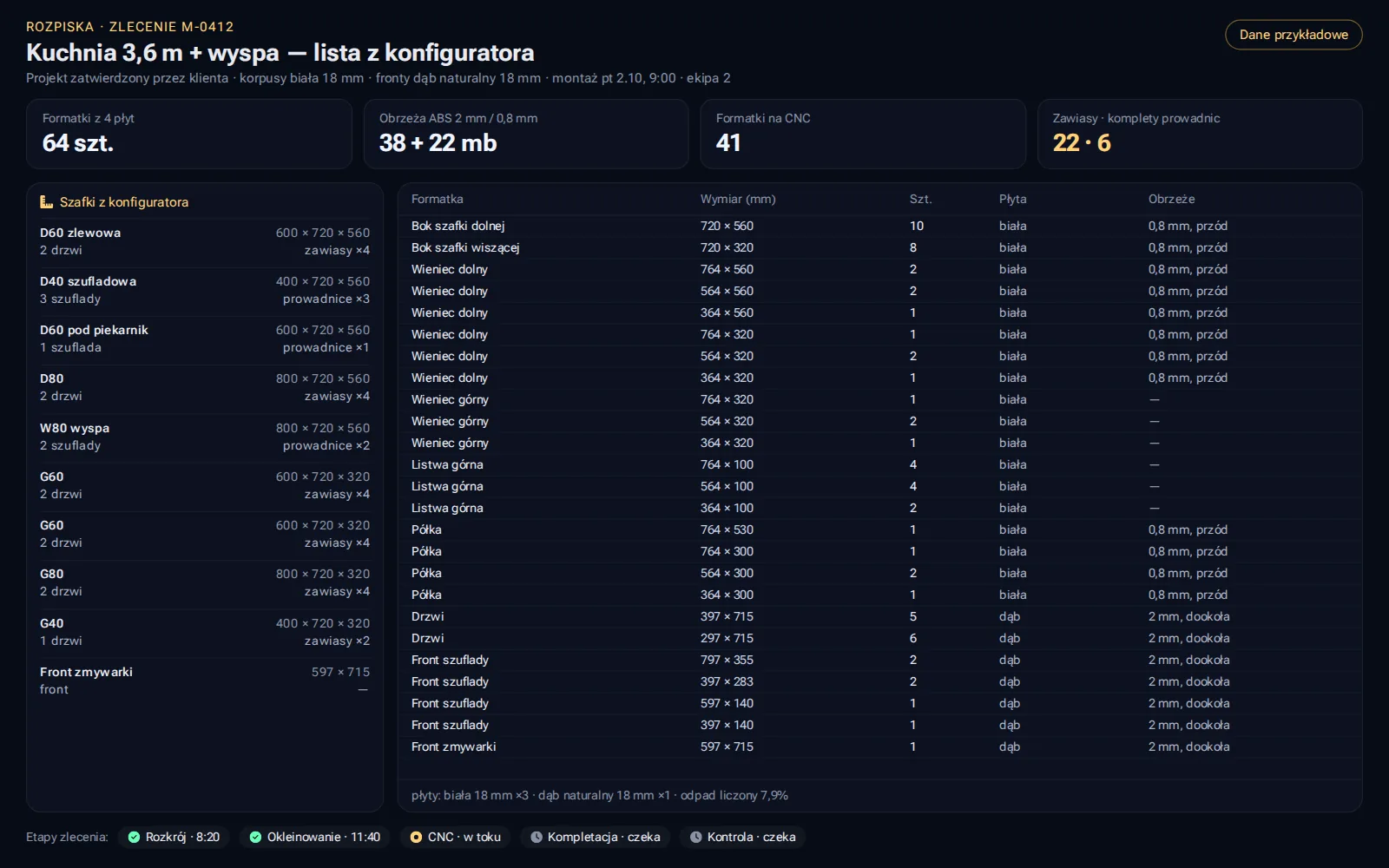Open the CNC · w toku stage chip
This screenshot has height=868, width=1389.
click(456, 837)
